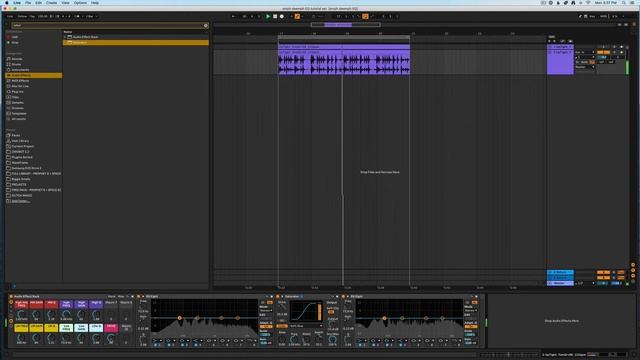640x360 pixels.
Task: Open the Master track's cue out dropdown
Action: tap(585, 283)
